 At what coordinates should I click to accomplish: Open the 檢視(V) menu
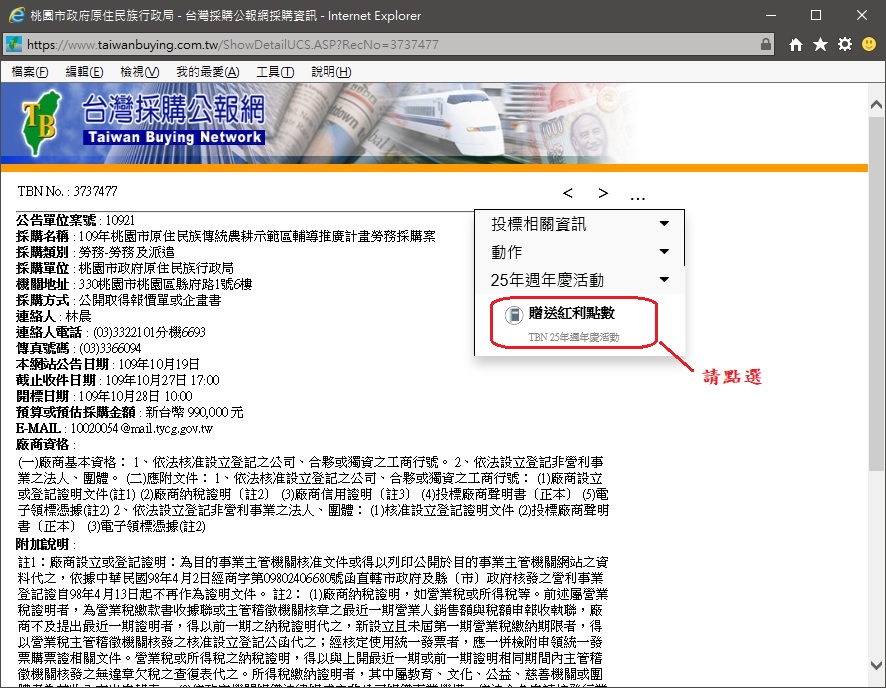click(x=140, y=72)
